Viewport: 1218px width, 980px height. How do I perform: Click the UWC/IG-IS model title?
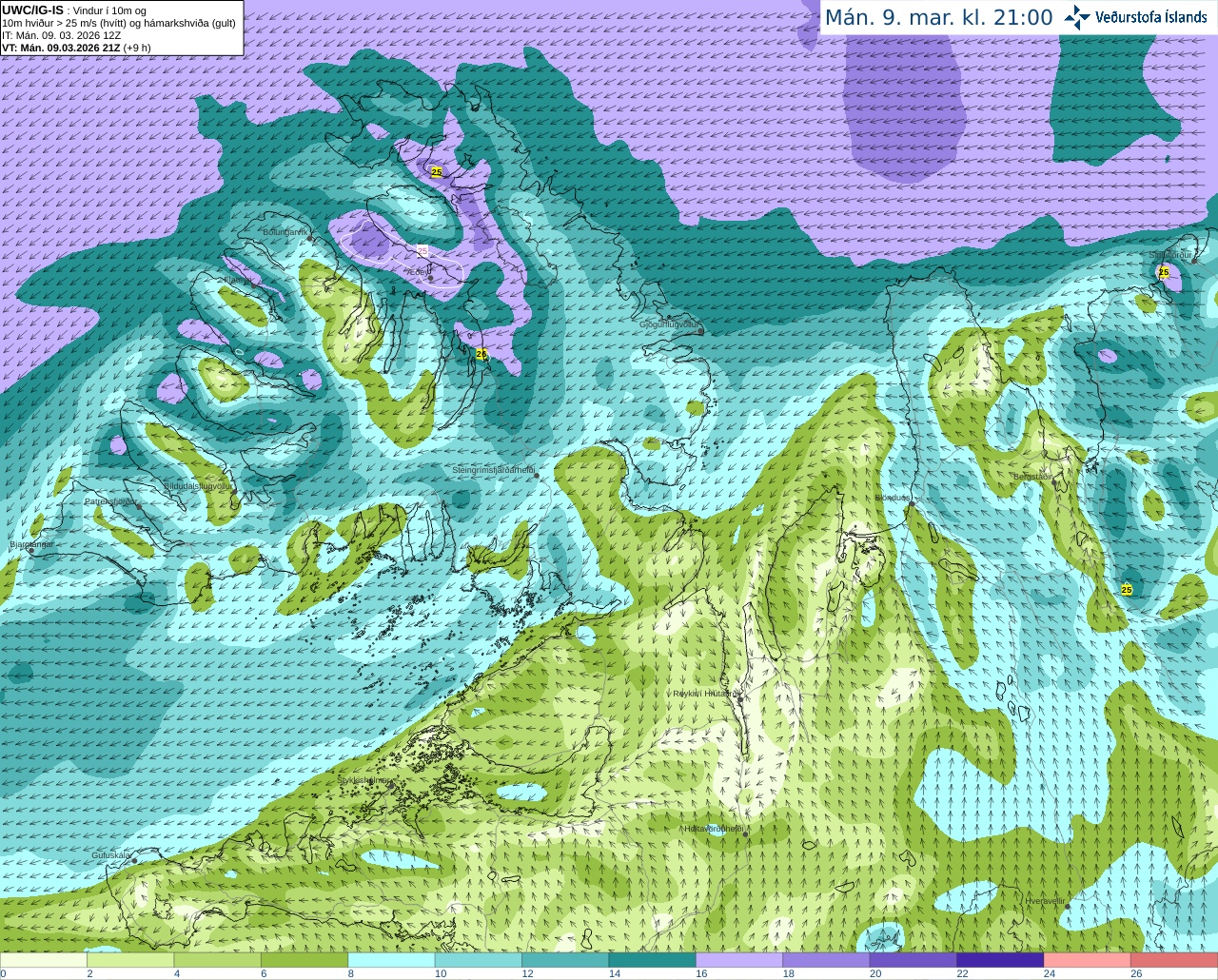(32, 10)
